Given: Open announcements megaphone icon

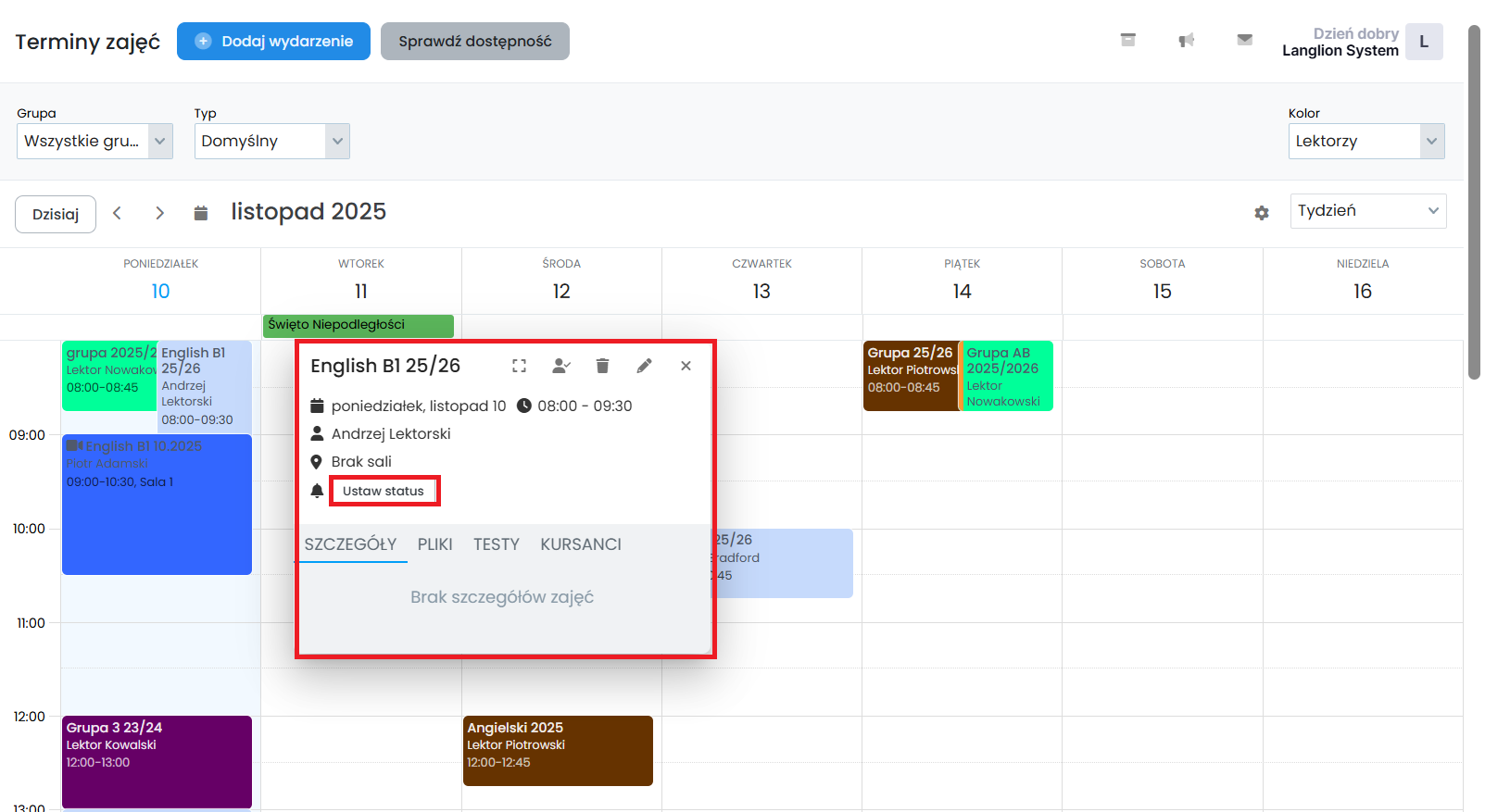Looking at the screenshot, I should (x=1186, y=40).
